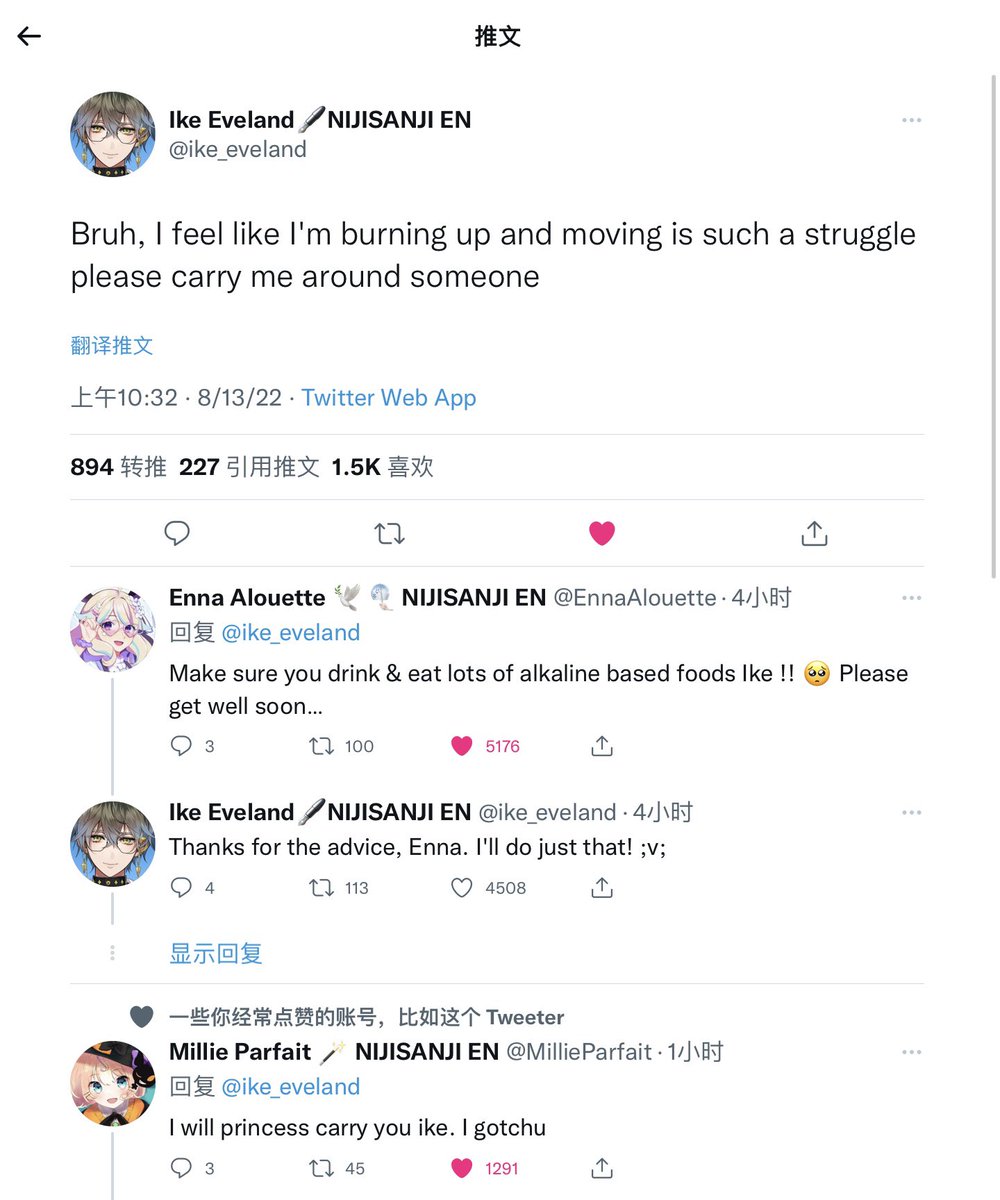Screen dimensions: 1000x1200
Task: Like Ike's 'Thanks for the advice' reply
Action: click(461, 888)
